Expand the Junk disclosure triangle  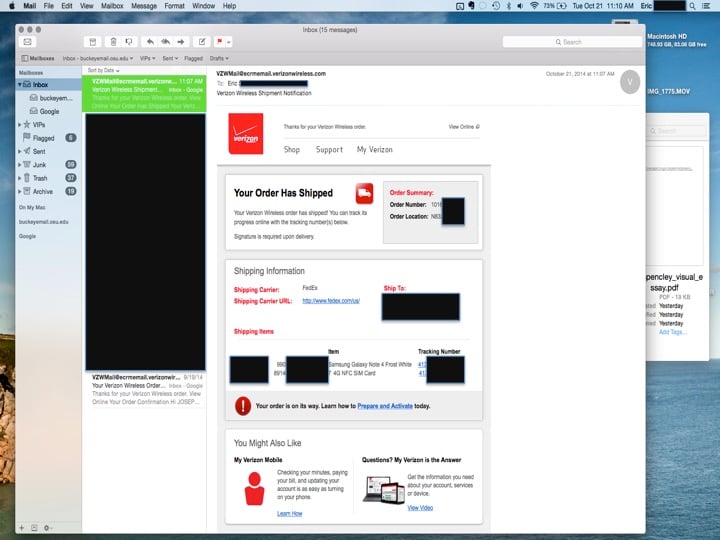(x=20, y=164)
